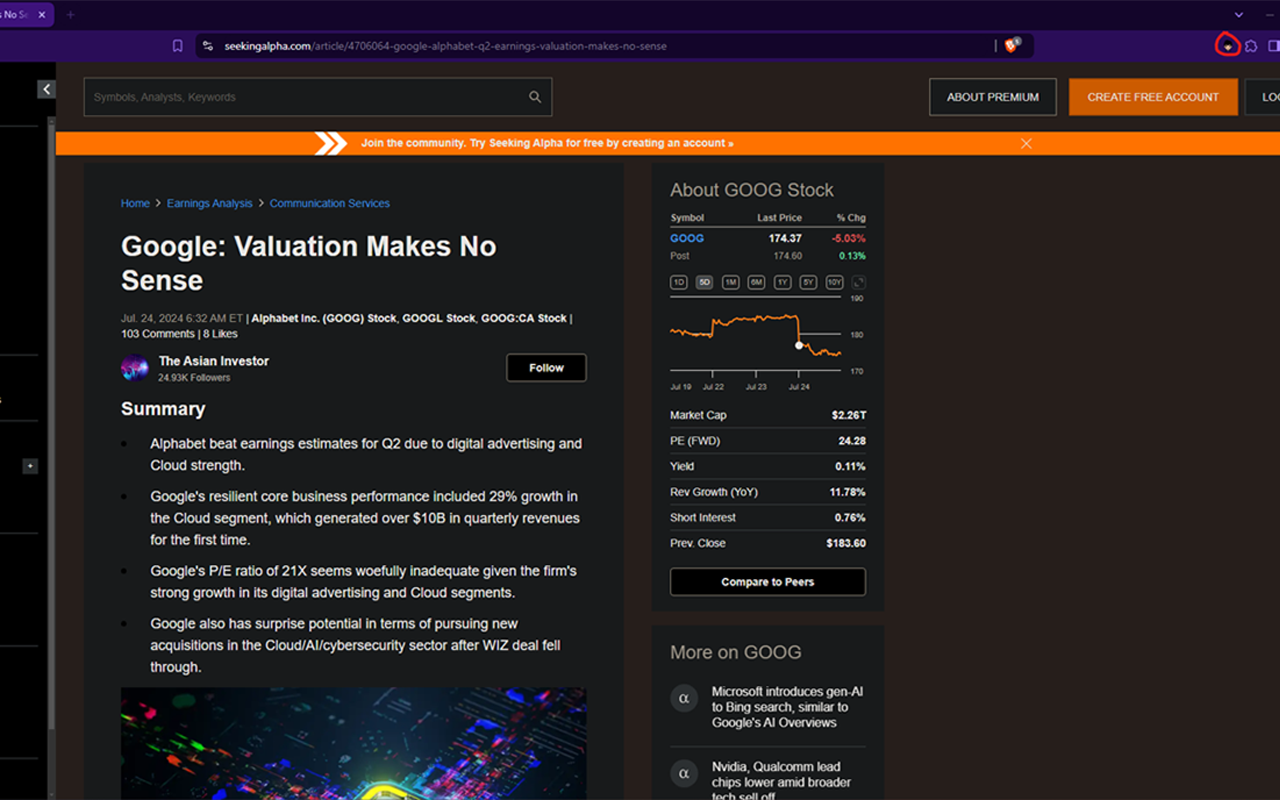1280x800 pixels.
Task: Click the address bar URL
Action: pos(445,46)
